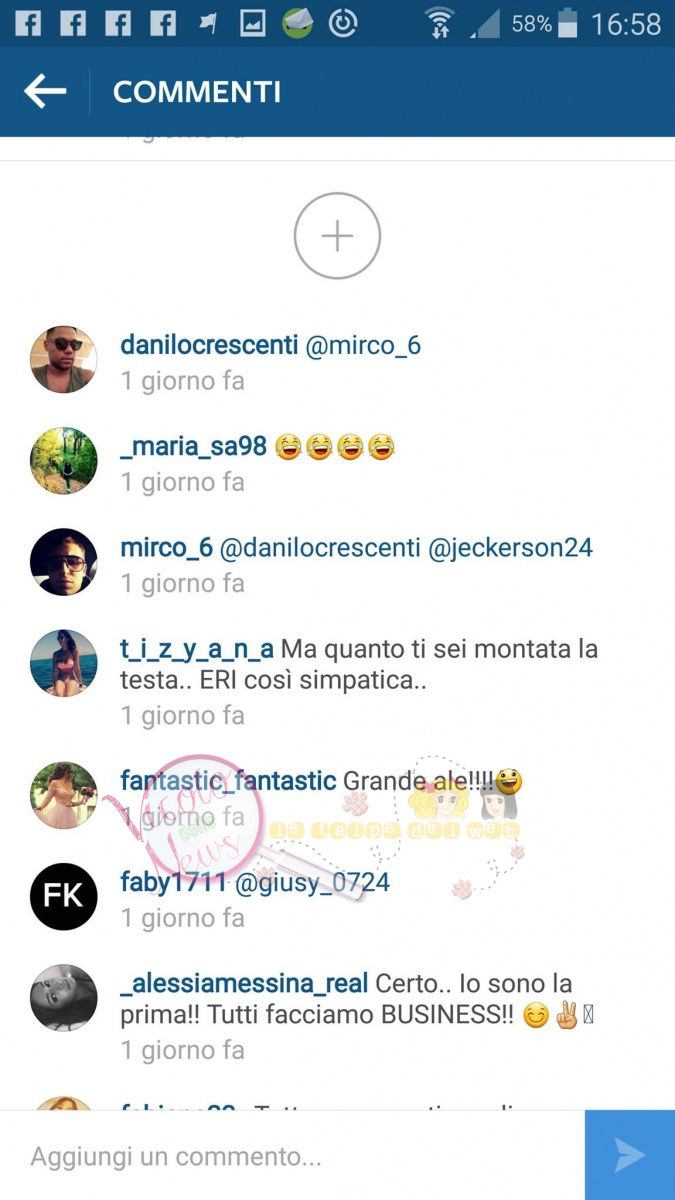Viewport: 675px width, 1200px height.
Task: Send the comment with the paper plane button
Action: 630,1155
